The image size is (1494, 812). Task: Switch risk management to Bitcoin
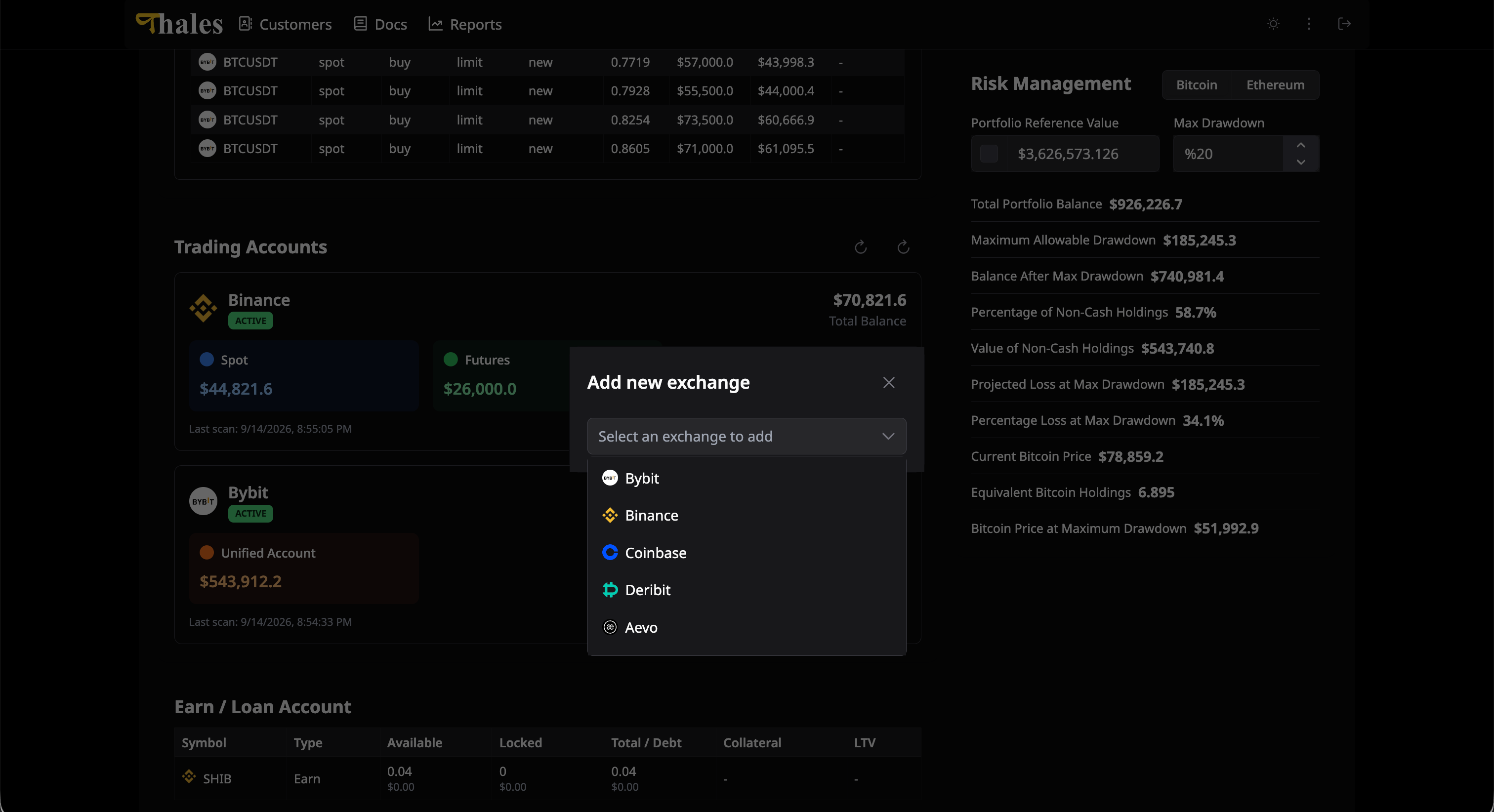point(1197,84)
